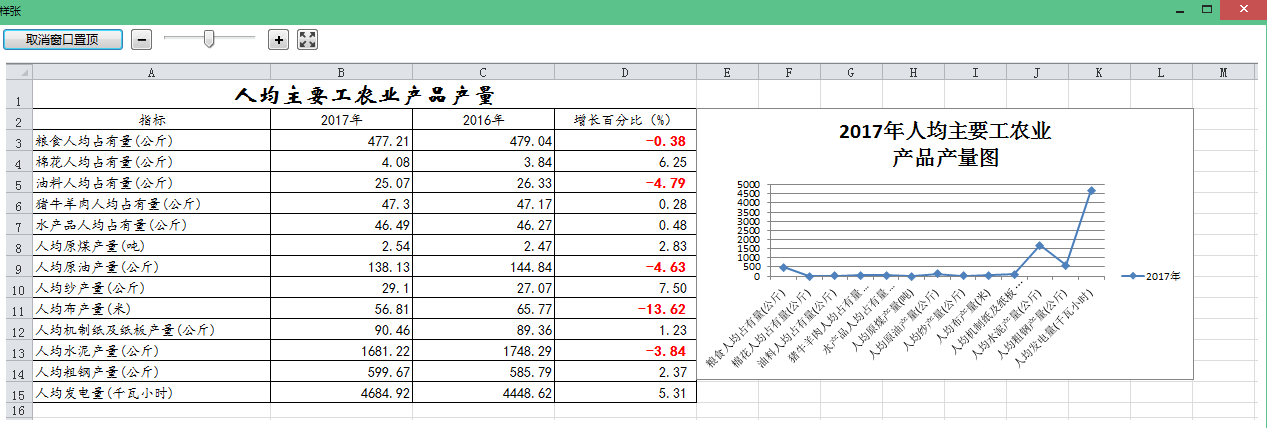Click the 2017年 chart legend entry
Screen dimensions: 1267x428
click(x=1151, y=276)
